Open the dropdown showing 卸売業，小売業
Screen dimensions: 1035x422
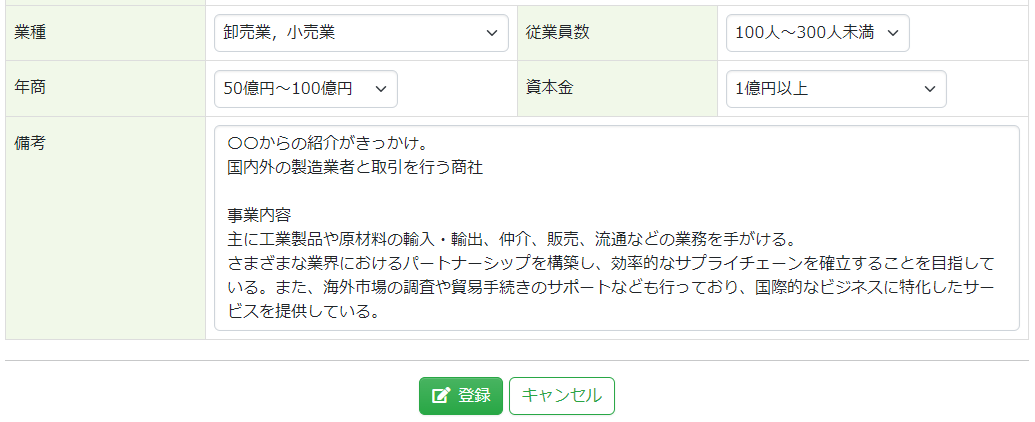point(360,33)
